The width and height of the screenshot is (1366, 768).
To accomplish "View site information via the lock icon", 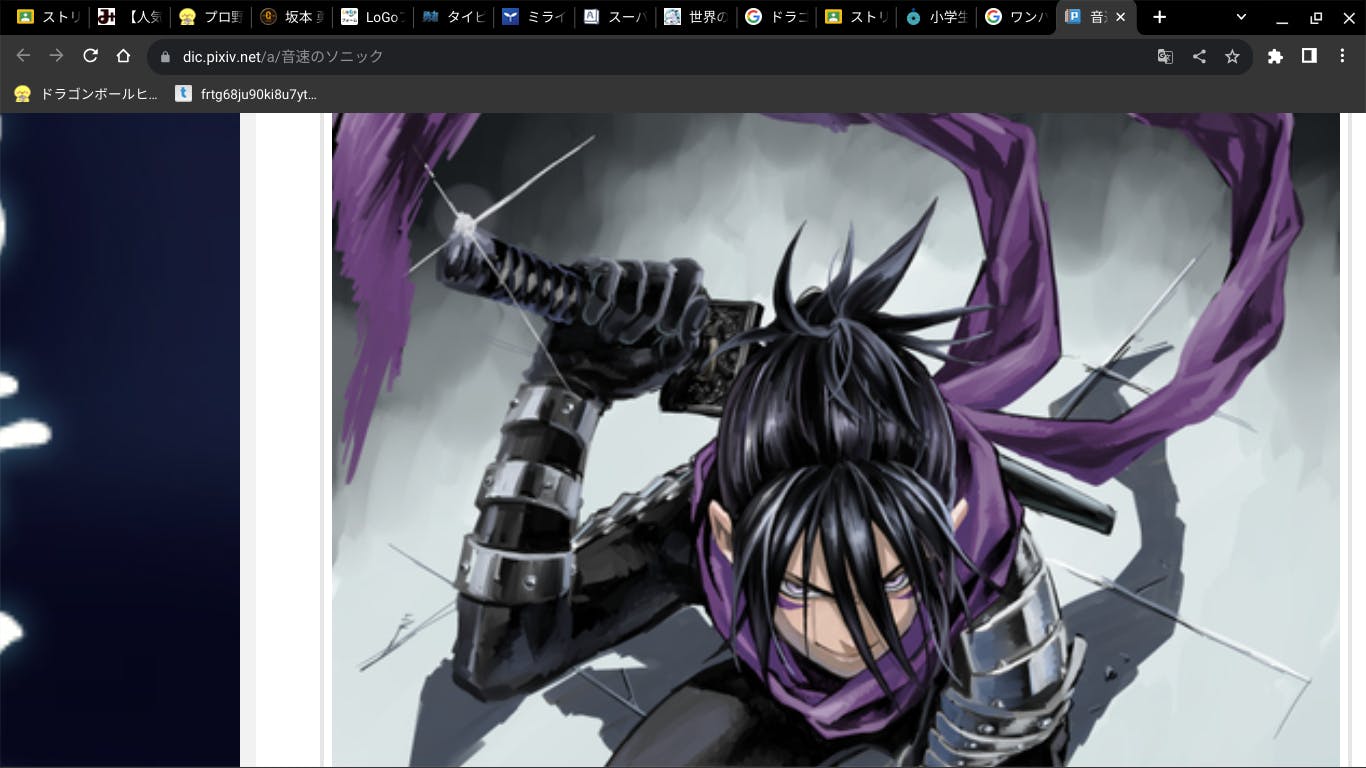I will tap(166, 57).
